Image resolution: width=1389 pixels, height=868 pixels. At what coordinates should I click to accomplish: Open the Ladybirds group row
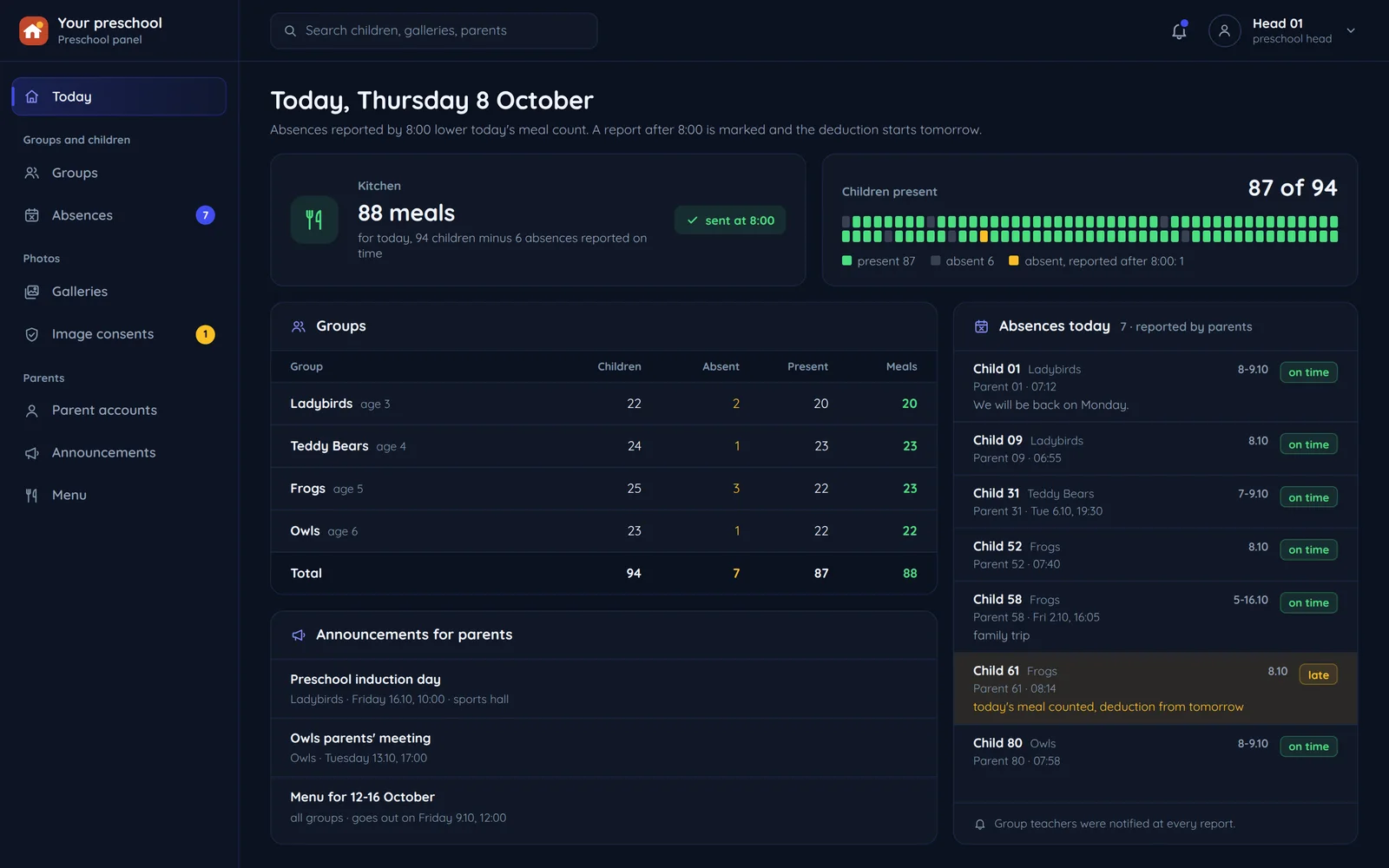click(603, 404)
